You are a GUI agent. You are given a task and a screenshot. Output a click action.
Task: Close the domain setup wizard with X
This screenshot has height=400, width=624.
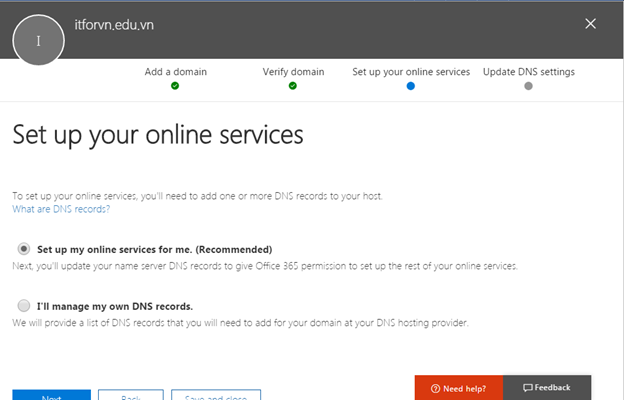click(x=591, y=23)
